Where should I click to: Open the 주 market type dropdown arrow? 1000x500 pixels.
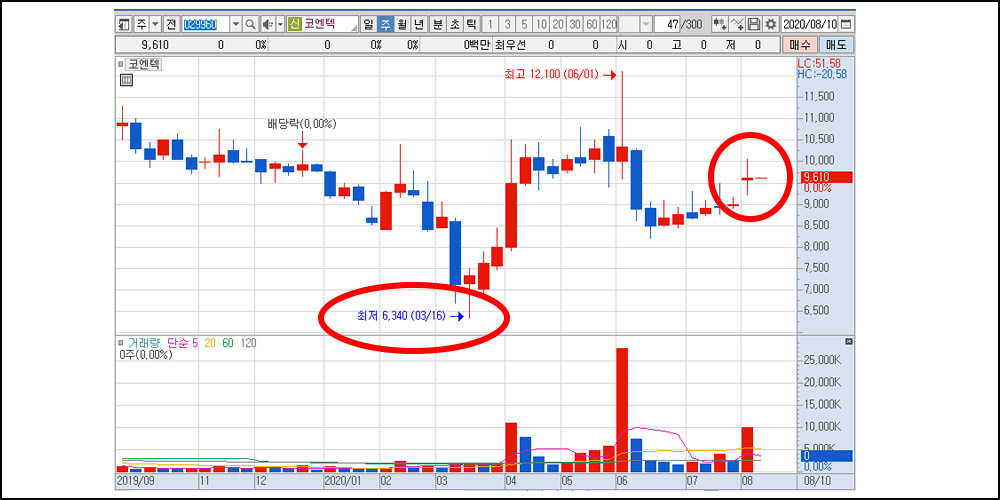point(155,24)
